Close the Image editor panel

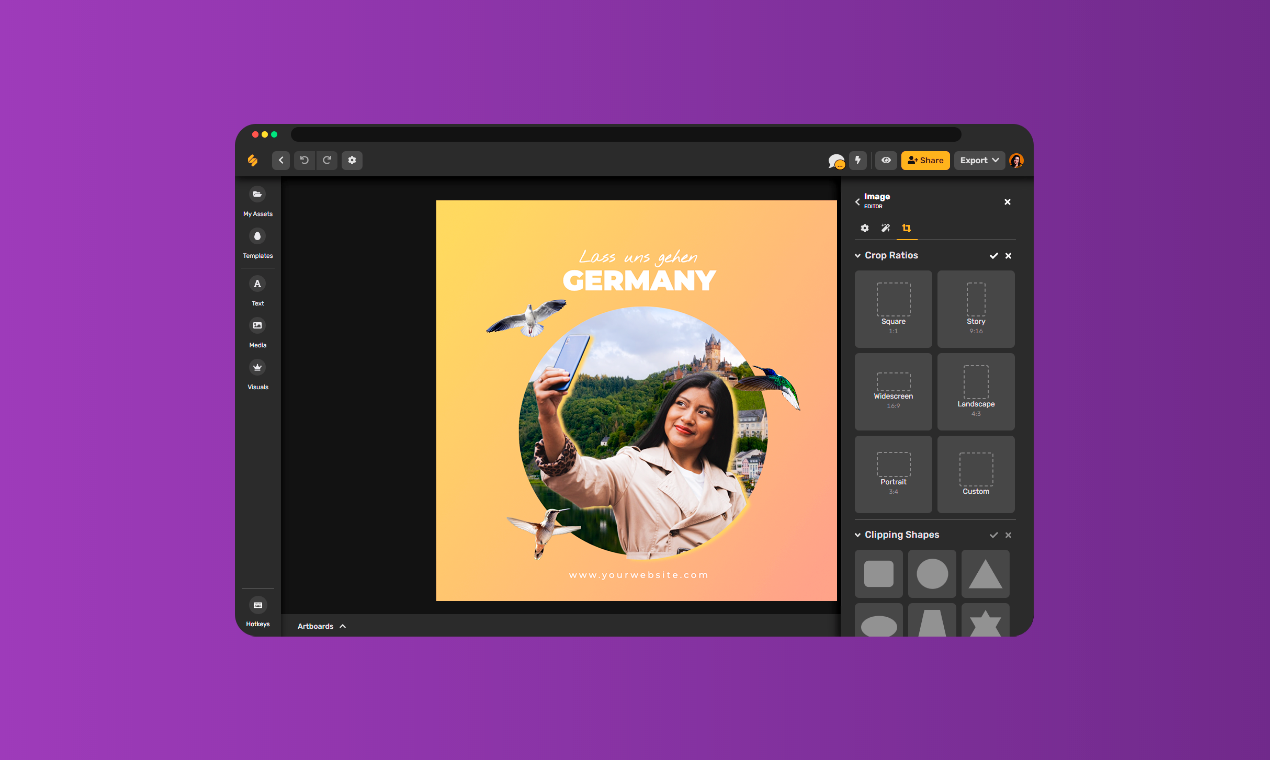pos(1007,202)
